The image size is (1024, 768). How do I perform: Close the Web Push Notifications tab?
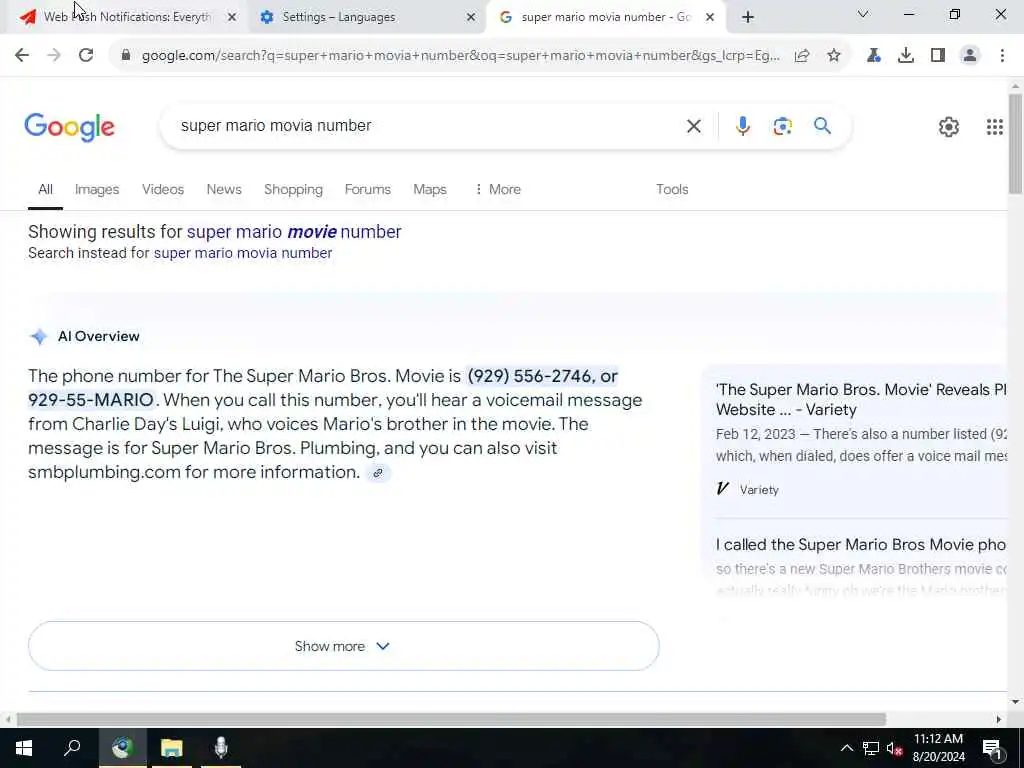click(x=232, y=17)
